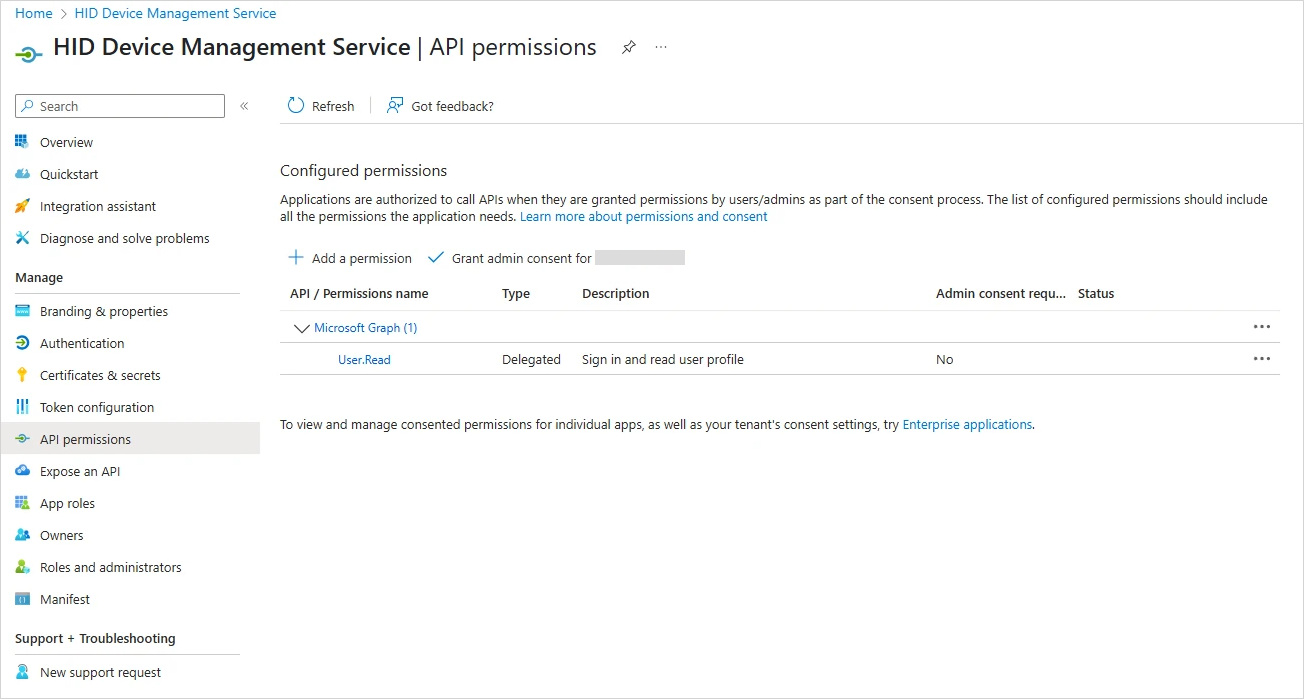Go to Expose an API
This screenshot has width=1304, height=699.
[x=80, y=471]
